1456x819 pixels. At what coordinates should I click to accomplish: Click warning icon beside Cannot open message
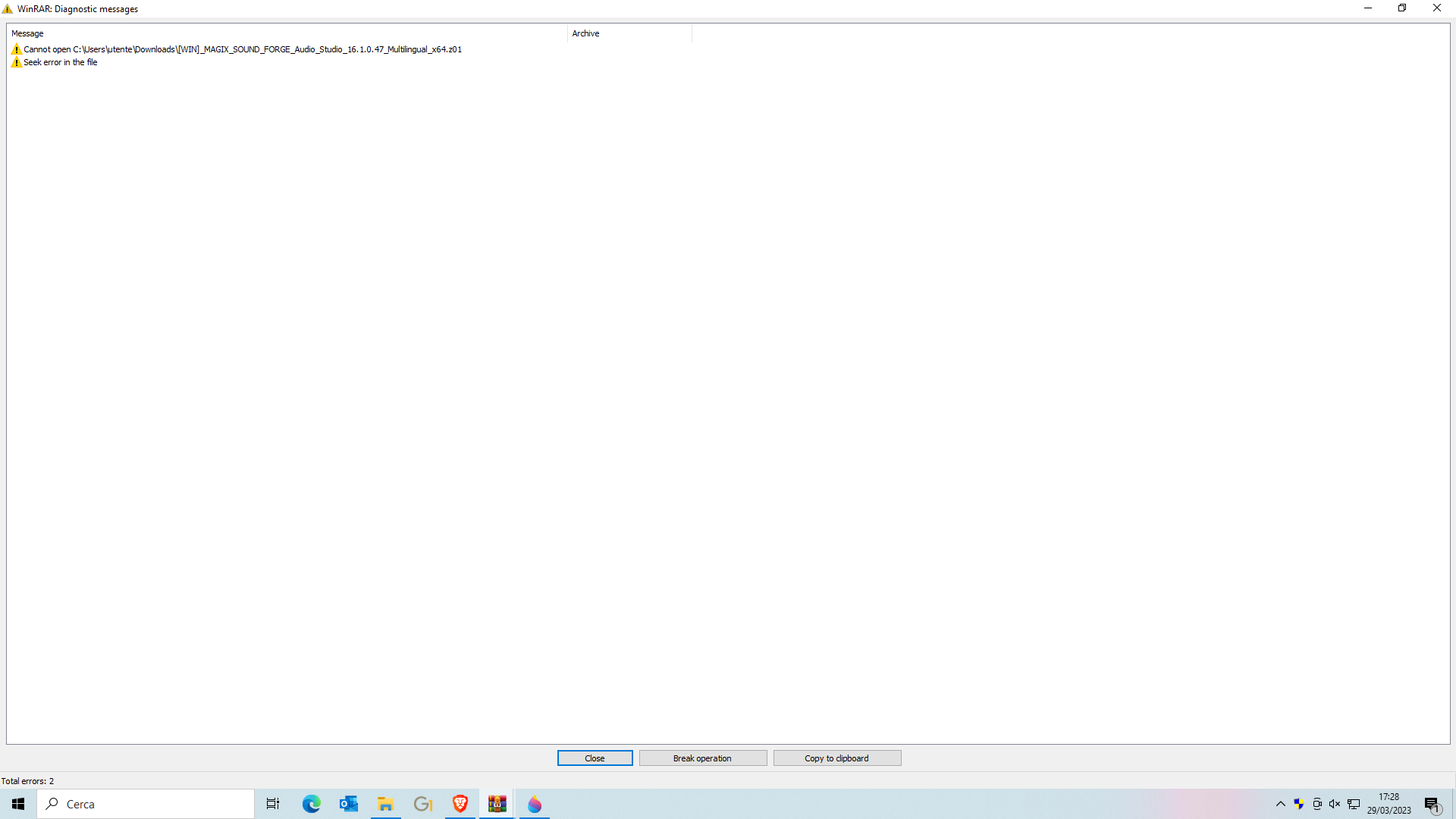coord(17,49)
